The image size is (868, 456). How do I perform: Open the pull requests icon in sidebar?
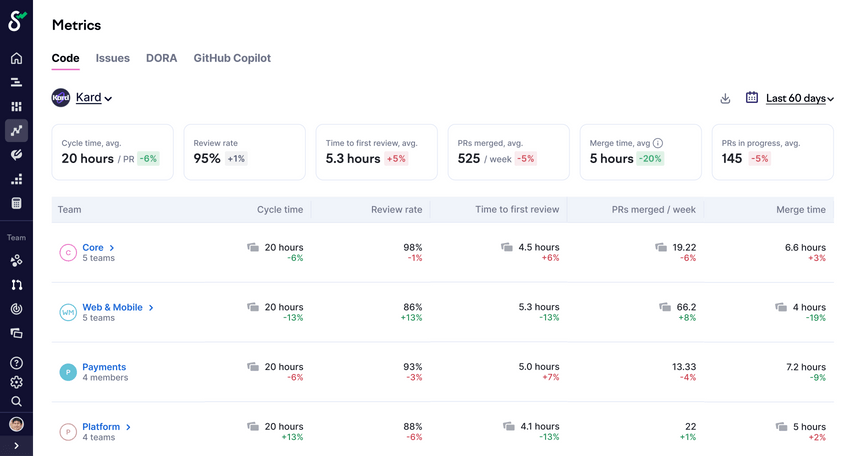point(17,285)
